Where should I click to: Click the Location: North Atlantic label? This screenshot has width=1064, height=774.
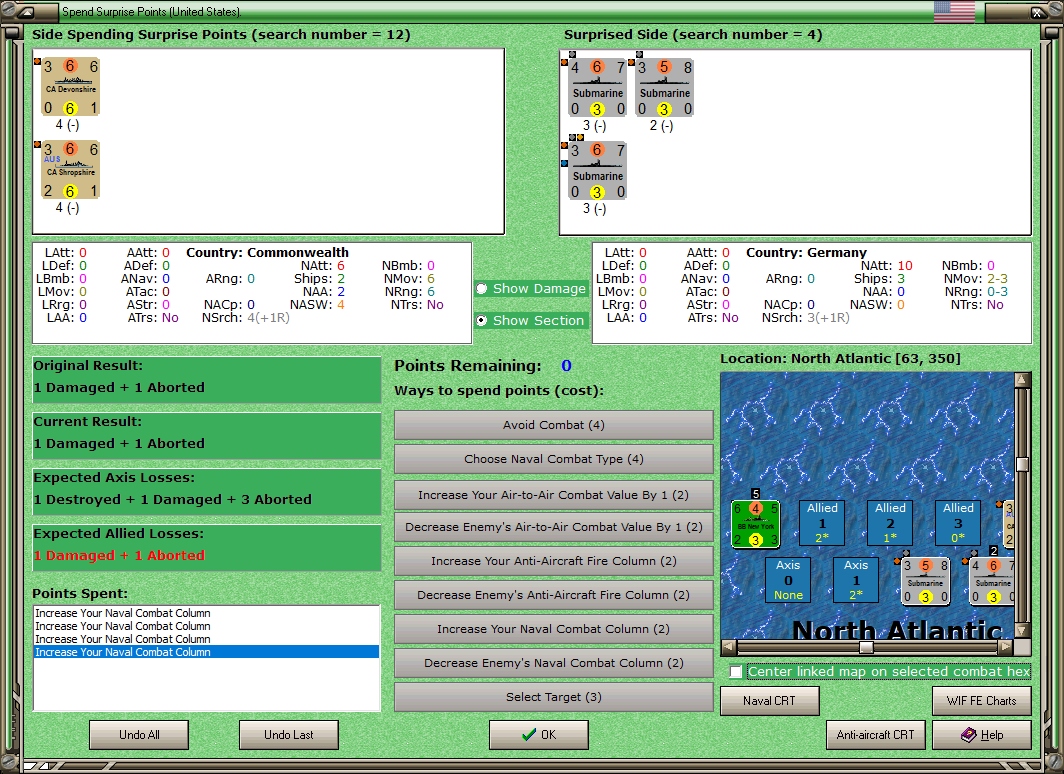pos(840,358)
